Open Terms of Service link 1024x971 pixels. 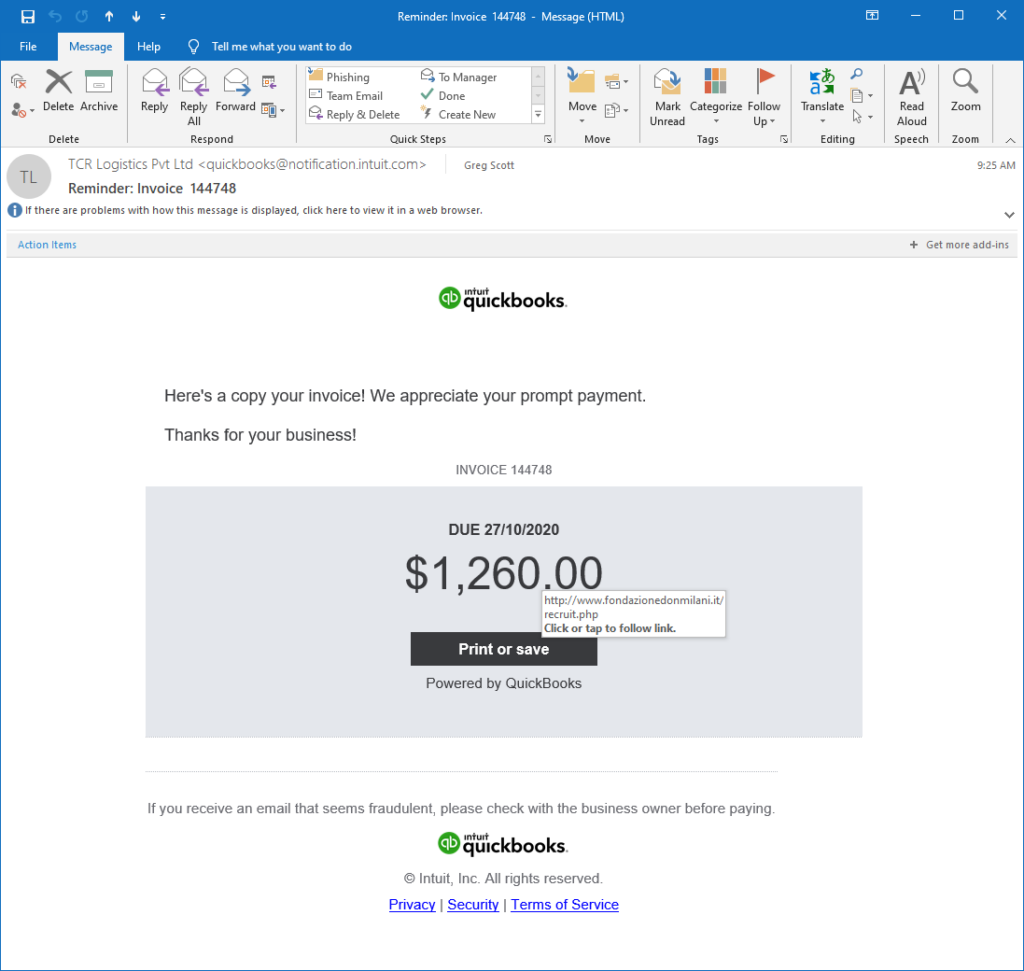click(x=565, y=904)
